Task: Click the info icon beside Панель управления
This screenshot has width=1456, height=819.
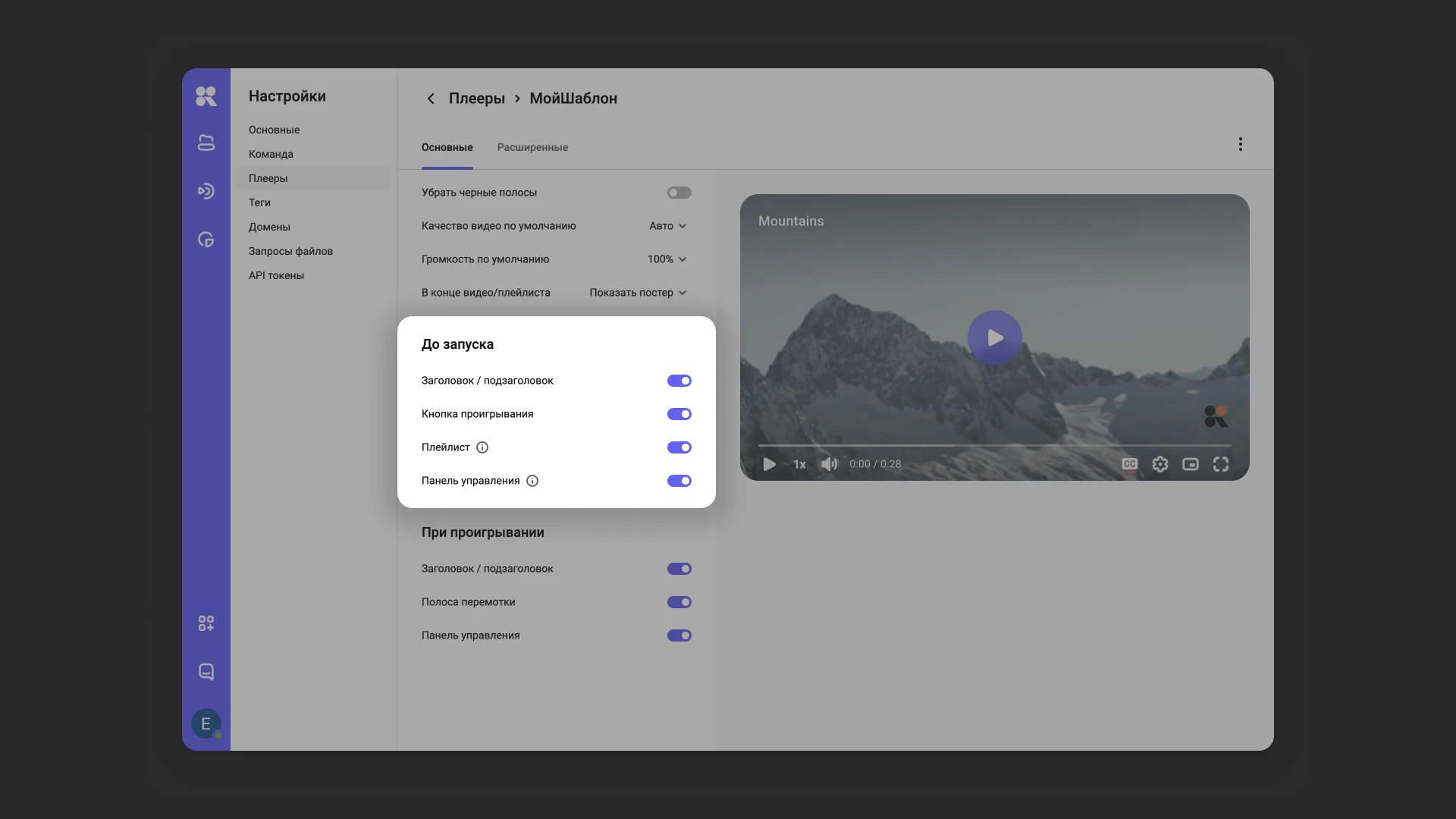Action: coord(532,481)
